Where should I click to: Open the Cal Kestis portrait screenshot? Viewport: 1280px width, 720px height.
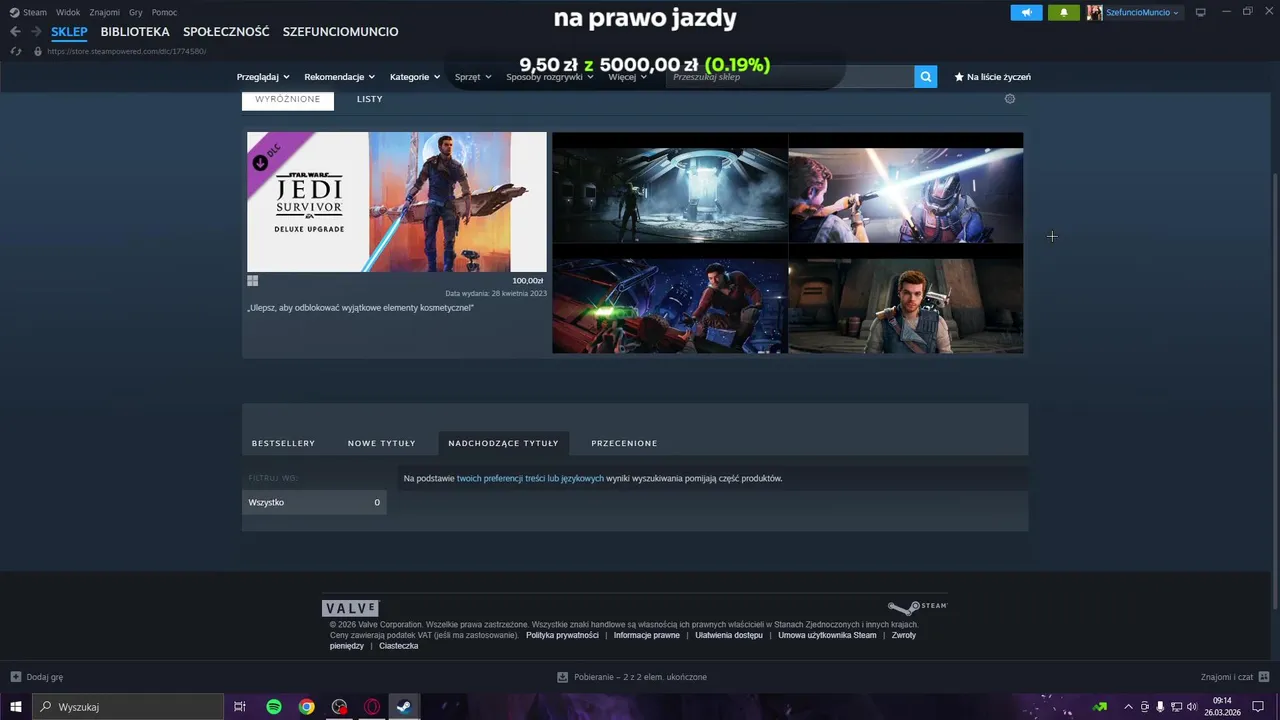tap(906, 298)
